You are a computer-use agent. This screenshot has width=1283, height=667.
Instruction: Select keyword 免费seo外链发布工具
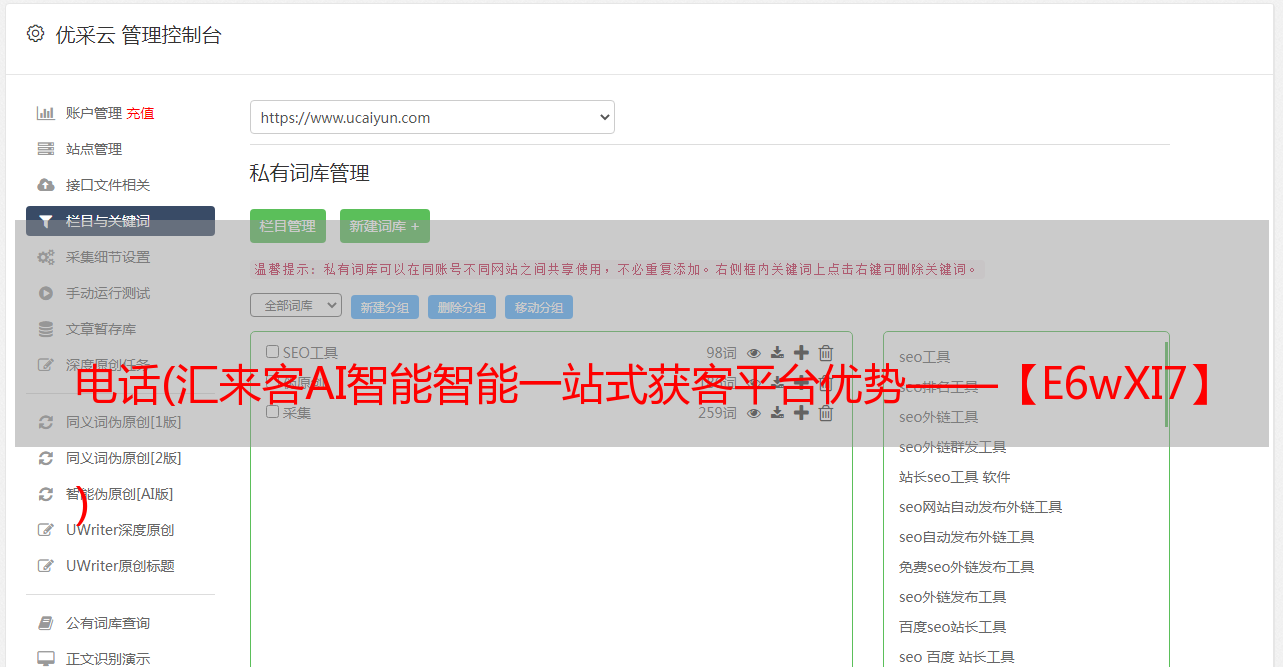[967, 567]
